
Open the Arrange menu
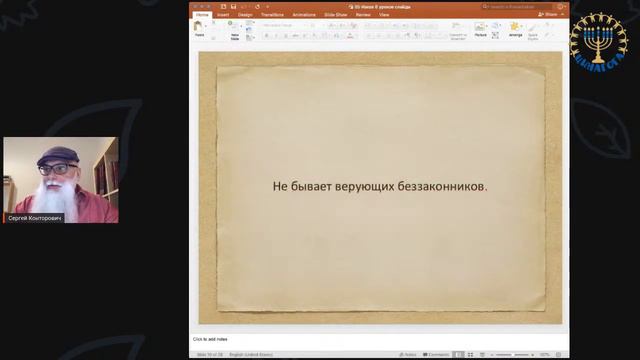tap(515, 30)
